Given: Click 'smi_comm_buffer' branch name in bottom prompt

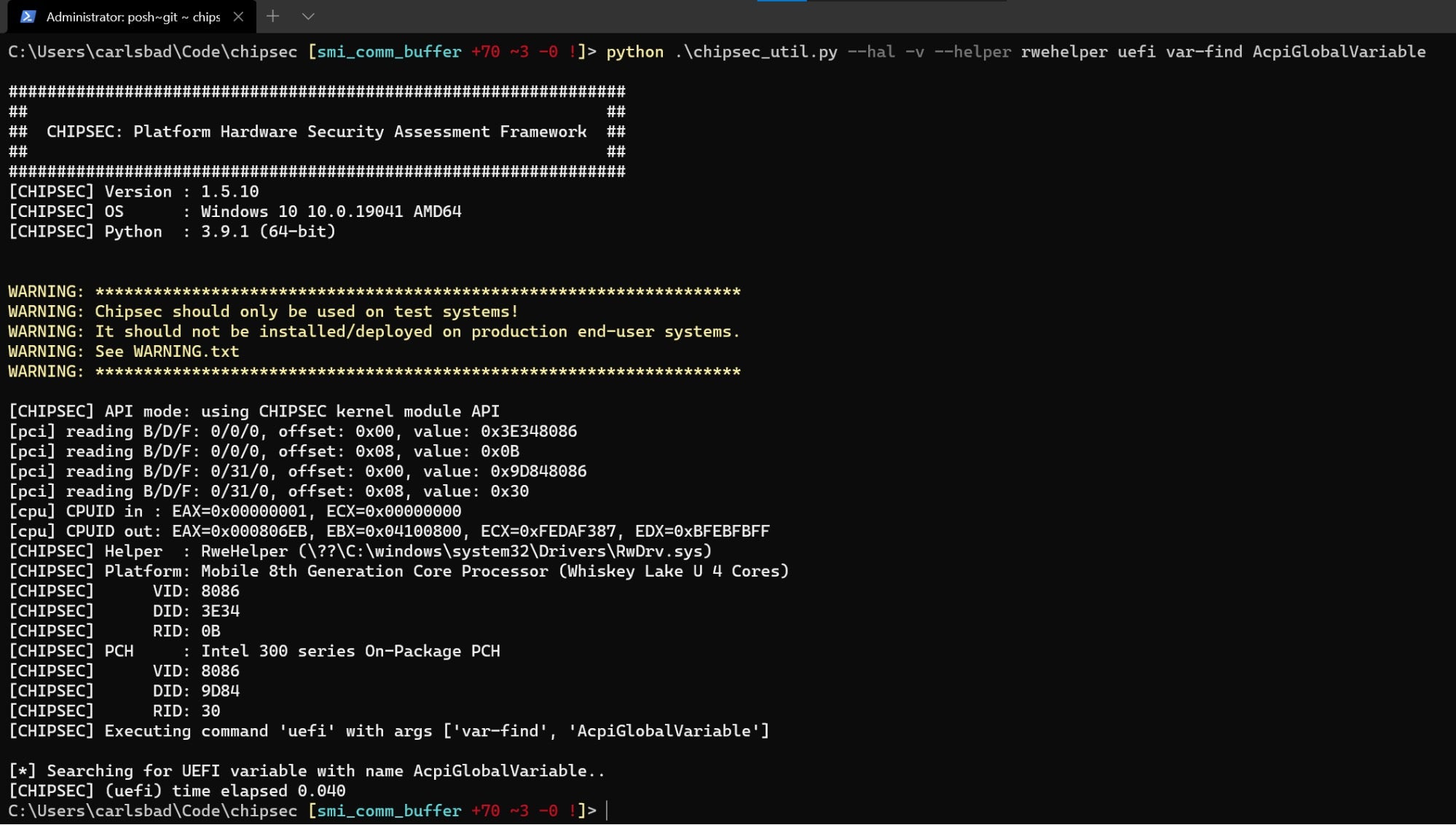Looking at the screenshot, I should point(389,810).
